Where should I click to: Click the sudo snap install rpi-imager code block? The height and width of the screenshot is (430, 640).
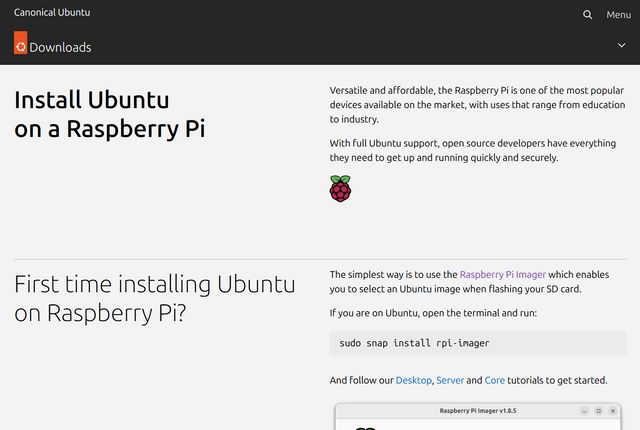coord(478,343)
